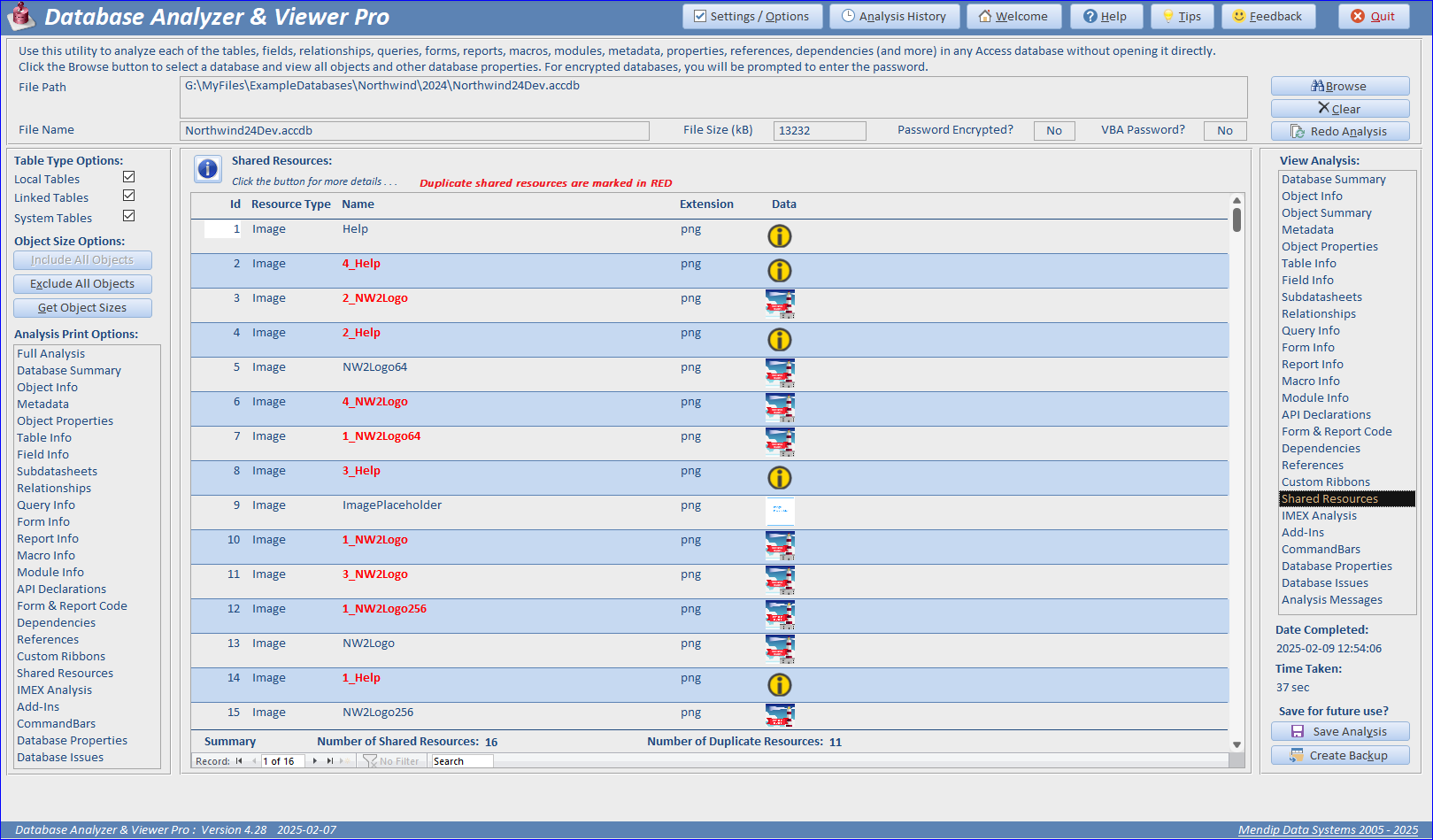Click the Search box in record navigator

coord(461,761)
